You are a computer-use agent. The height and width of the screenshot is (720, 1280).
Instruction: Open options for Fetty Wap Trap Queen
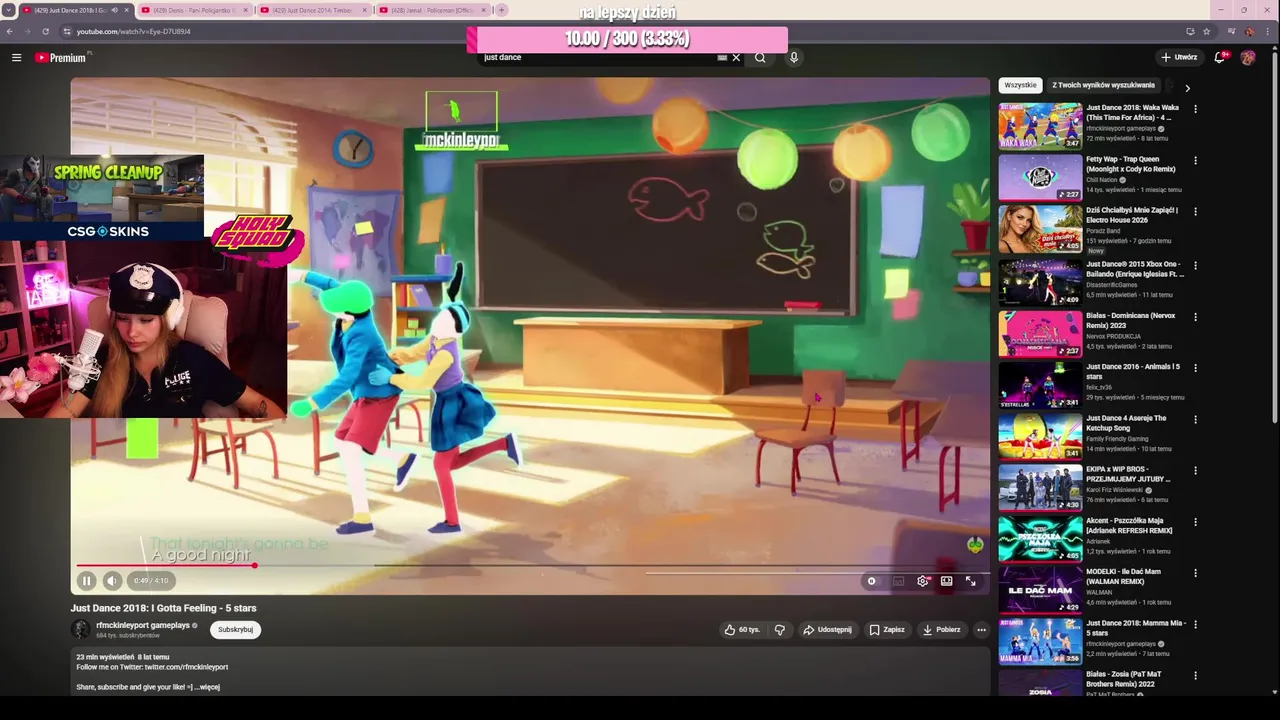pos(1195,160)
